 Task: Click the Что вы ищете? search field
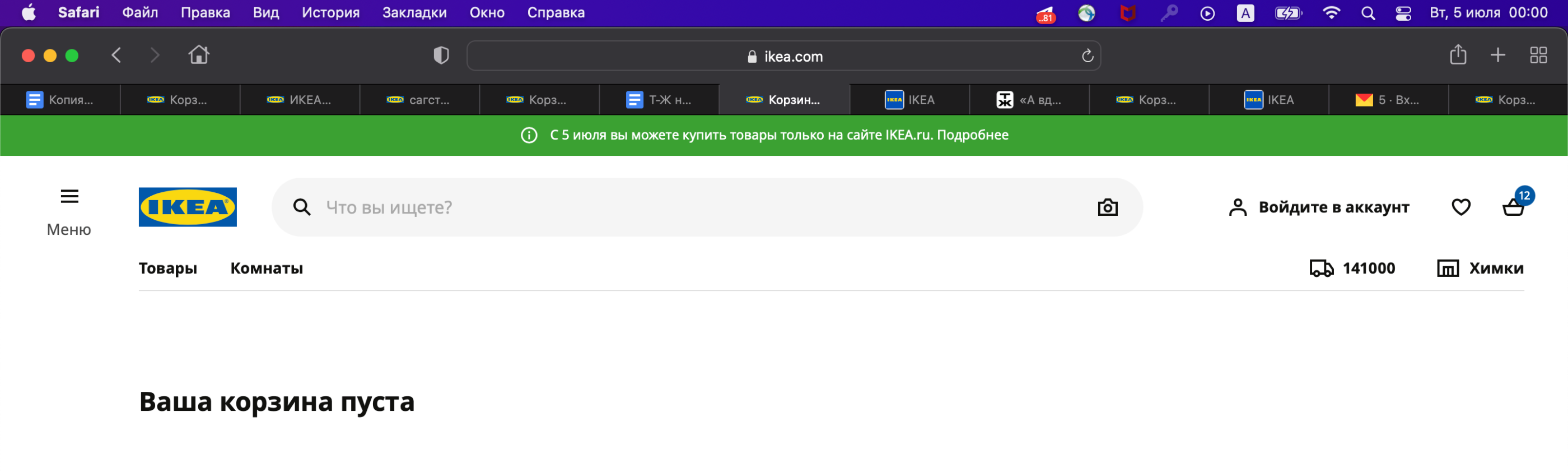(x=707, y=207)
